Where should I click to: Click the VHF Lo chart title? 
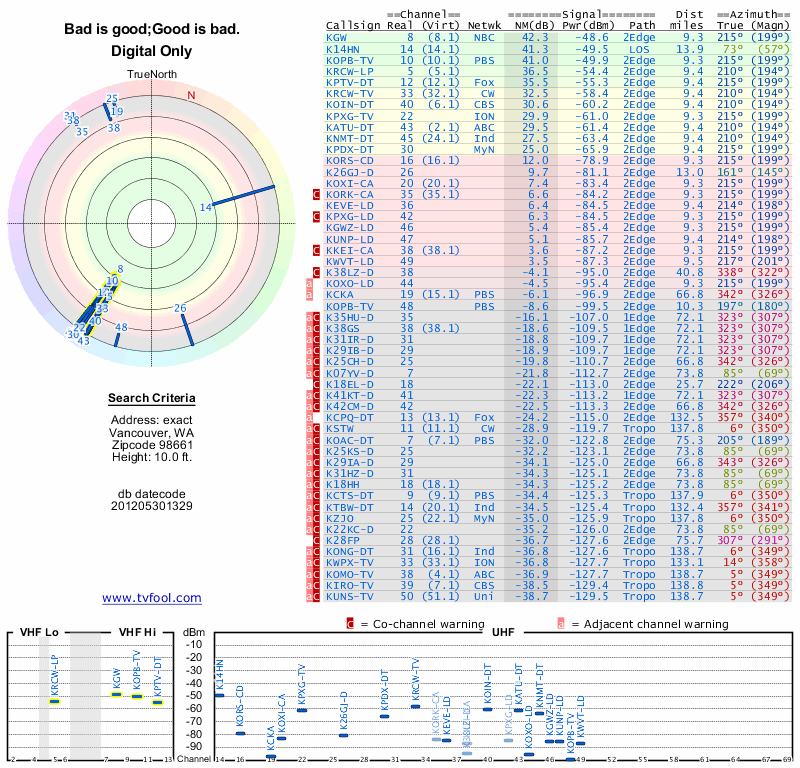(39, 632)
